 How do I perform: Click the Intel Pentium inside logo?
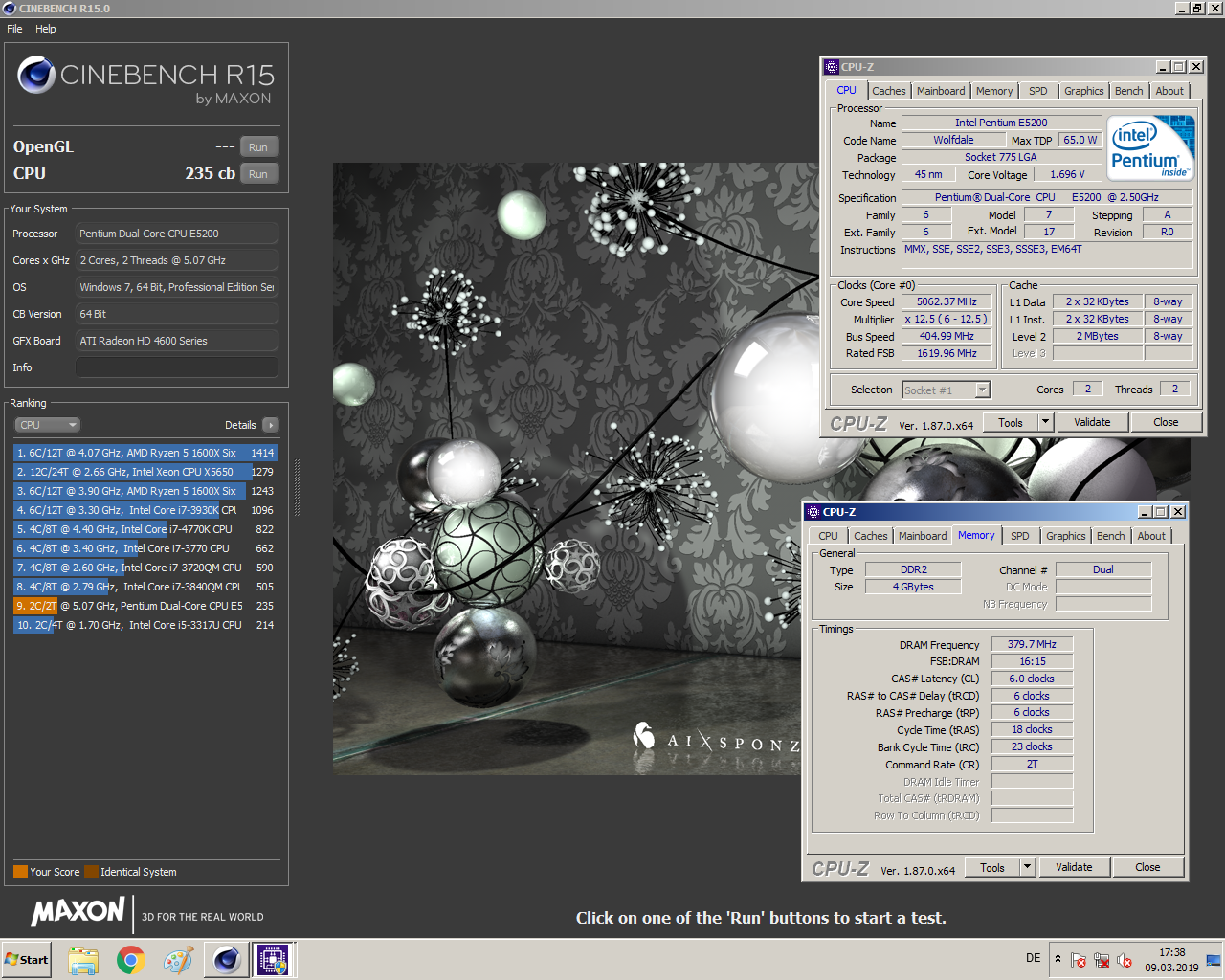click(1151, 147)
